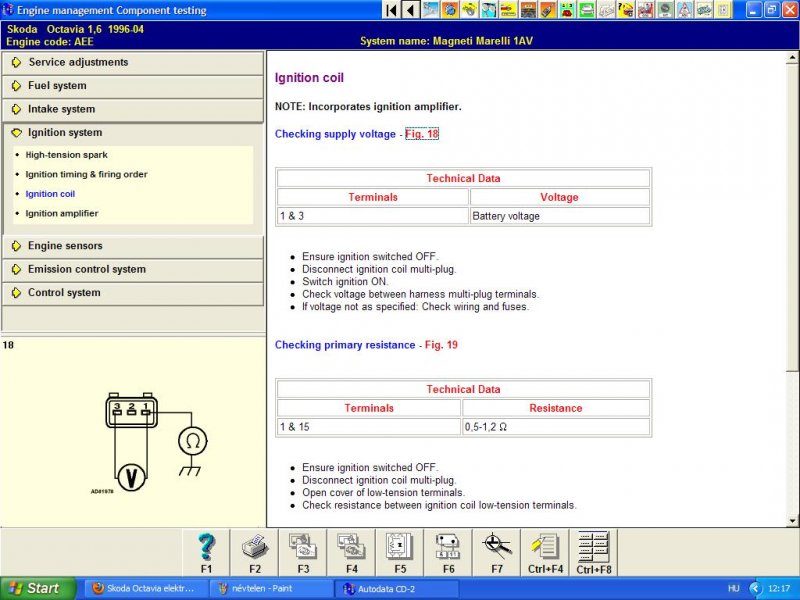Expand the Engine sensors section
This screenshot has height=600, width=800.
(x=133, y=246)
